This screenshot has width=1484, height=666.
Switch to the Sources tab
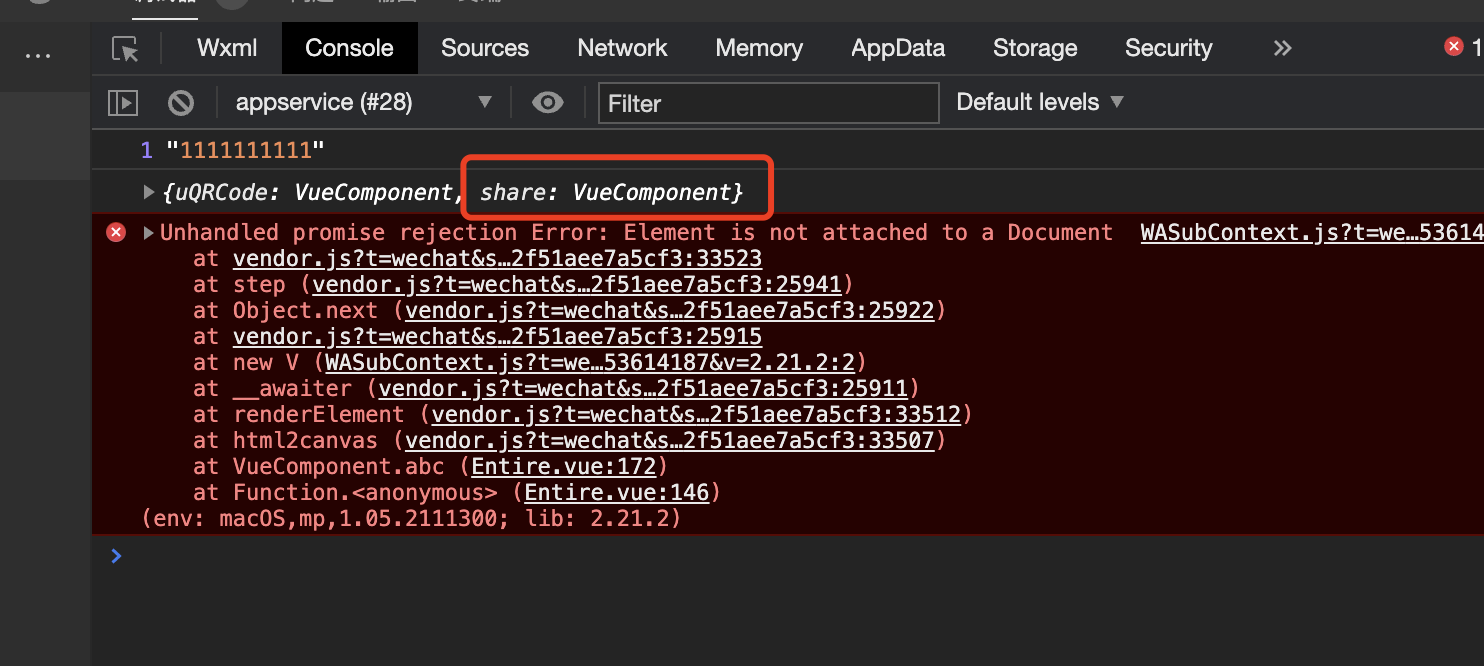click(485, 48)
